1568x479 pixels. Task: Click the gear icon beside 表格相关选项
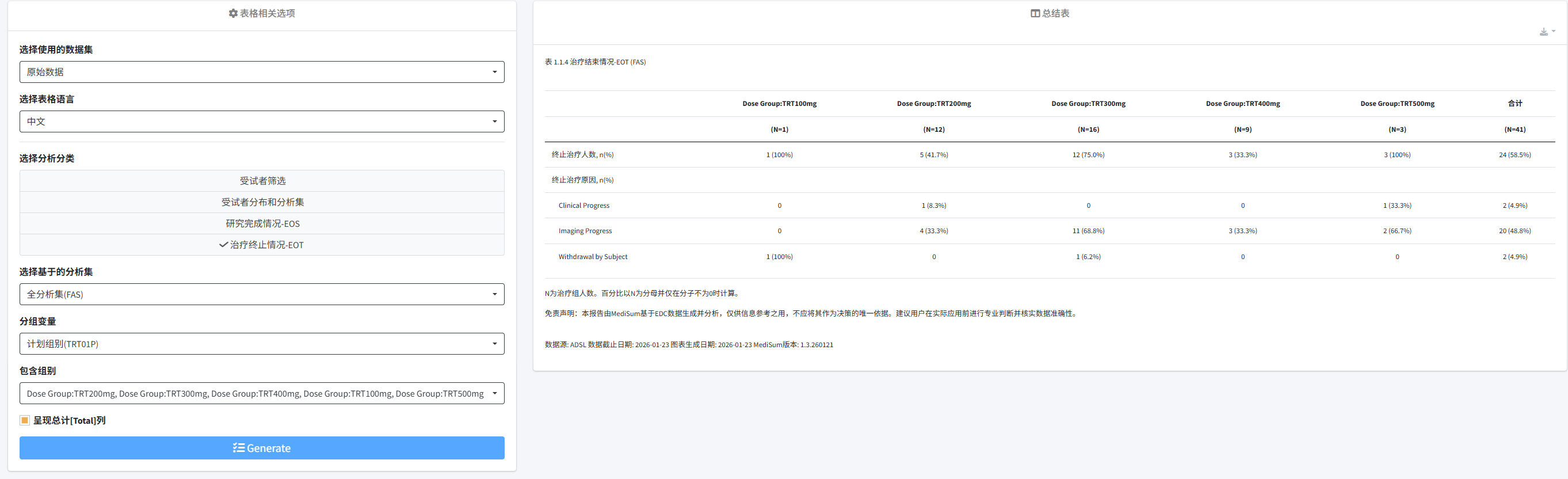(232, 13)
